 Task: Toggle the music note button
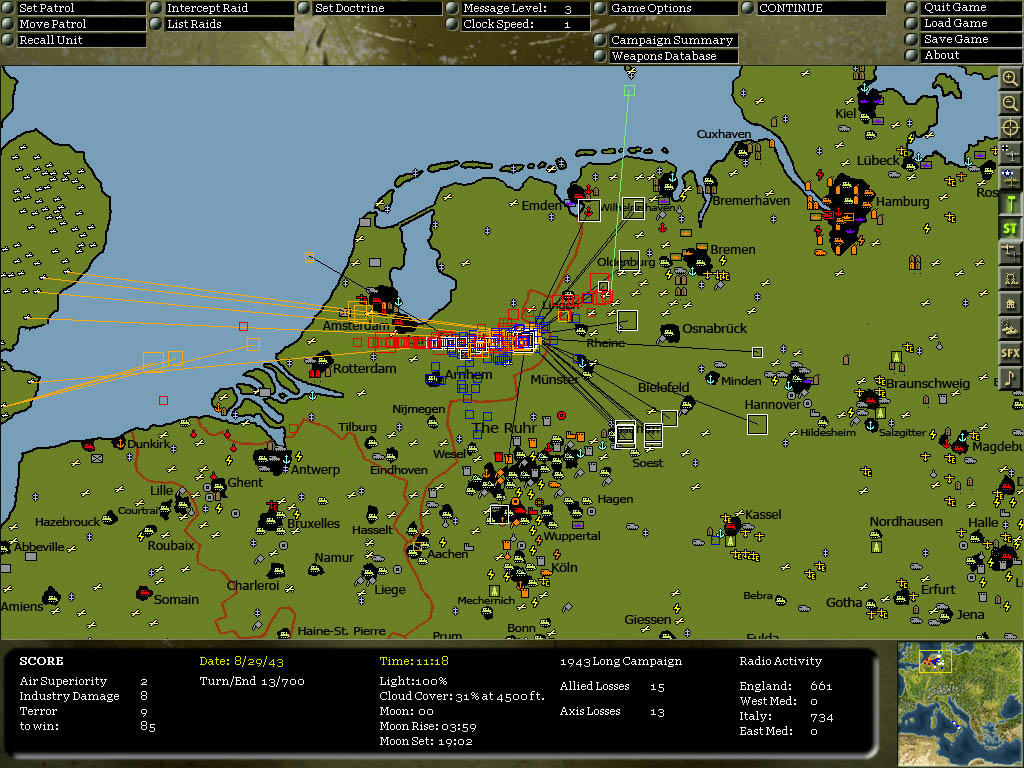(1010, 377)
